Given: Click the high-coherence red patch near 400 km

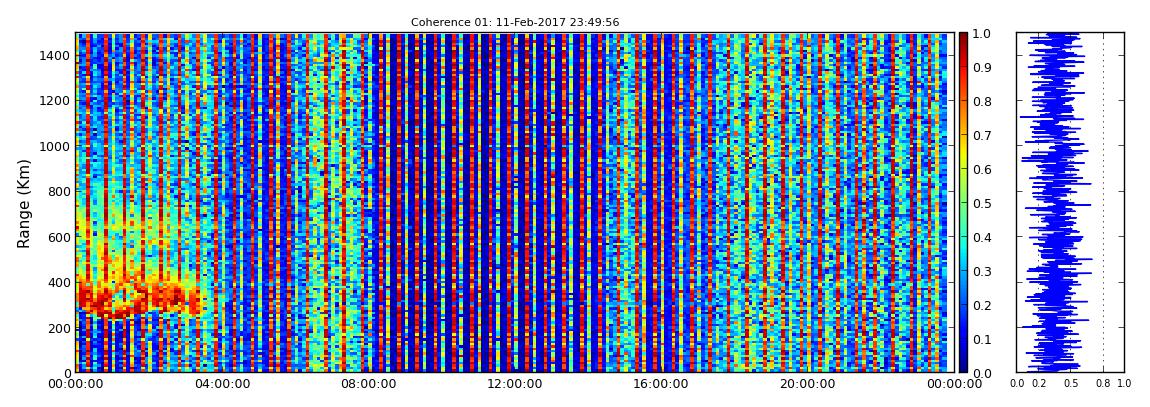Looking at the screenshot, I should pyautogui.click(x=139, y=297).
